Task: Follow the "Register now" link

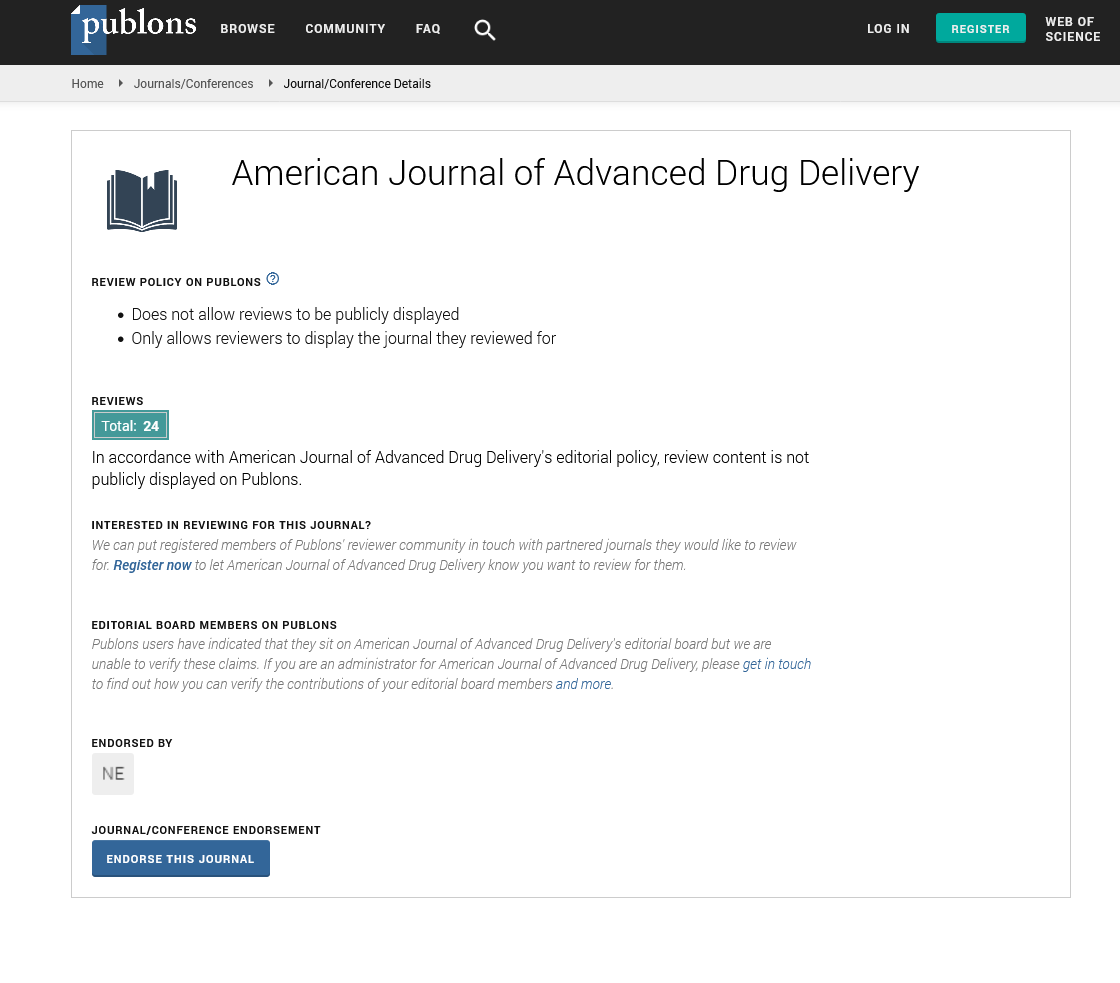Action: tap(152, 565)
